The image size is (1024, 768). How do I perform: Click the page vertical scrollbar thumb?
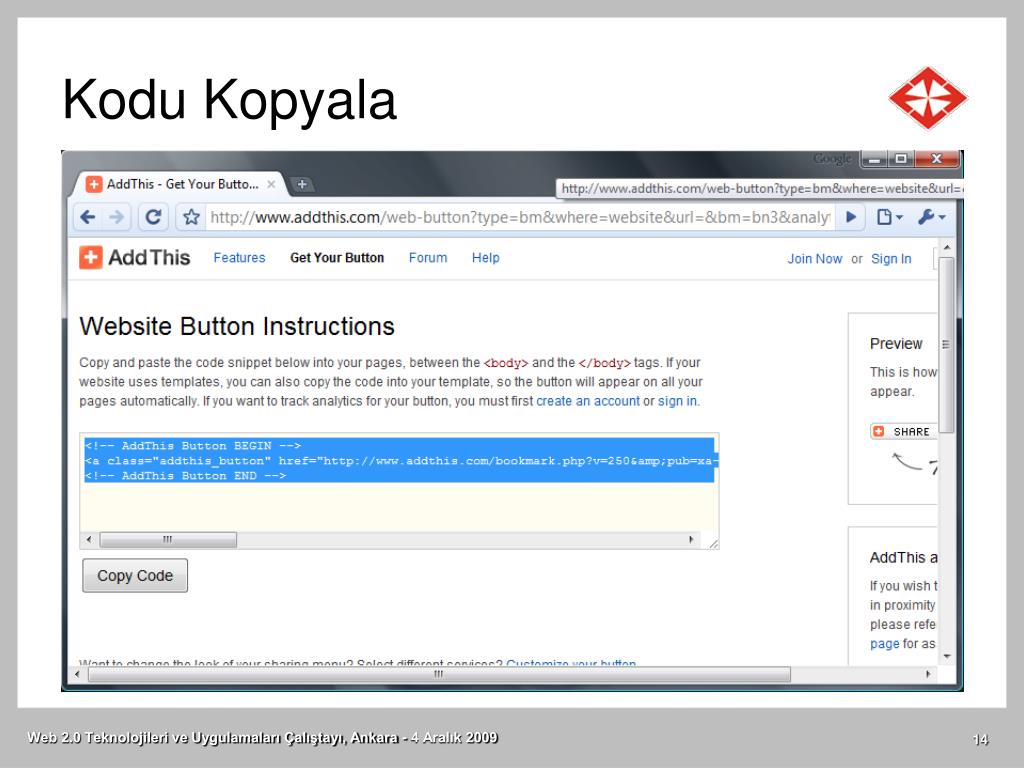(946, 345)
